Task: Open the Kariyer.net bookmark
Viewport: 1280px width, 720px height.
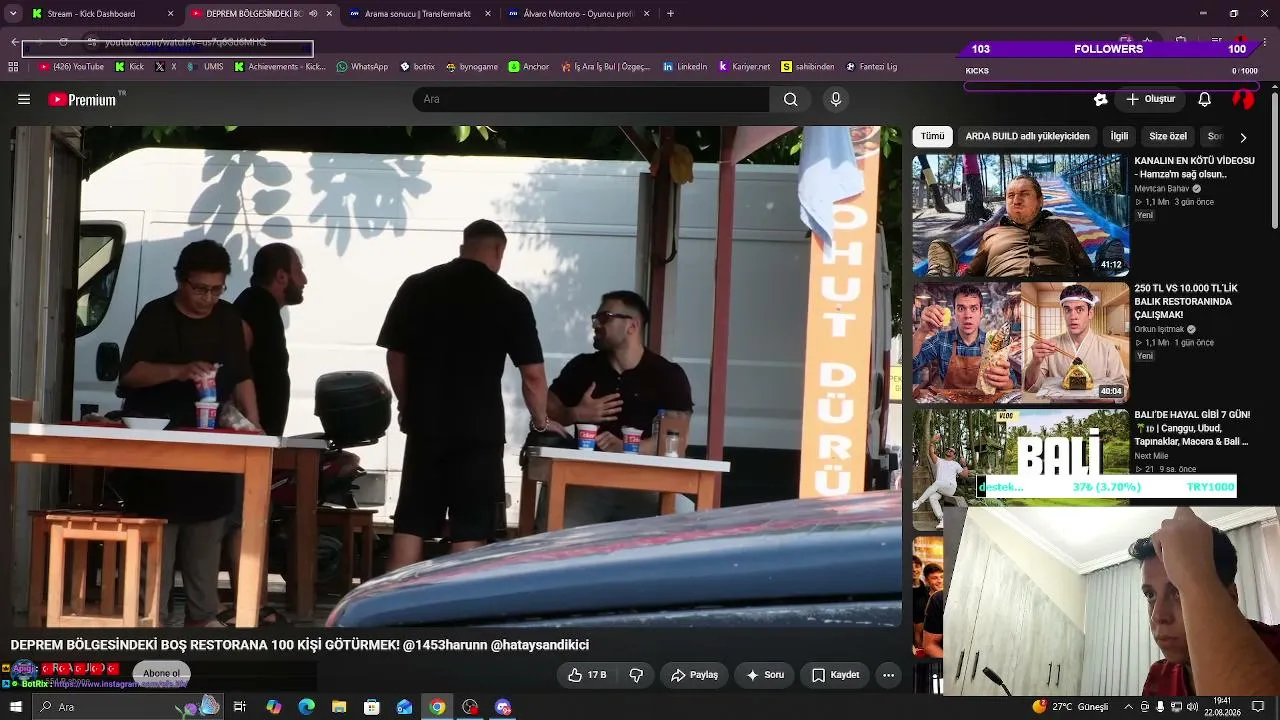Action: 744,67
